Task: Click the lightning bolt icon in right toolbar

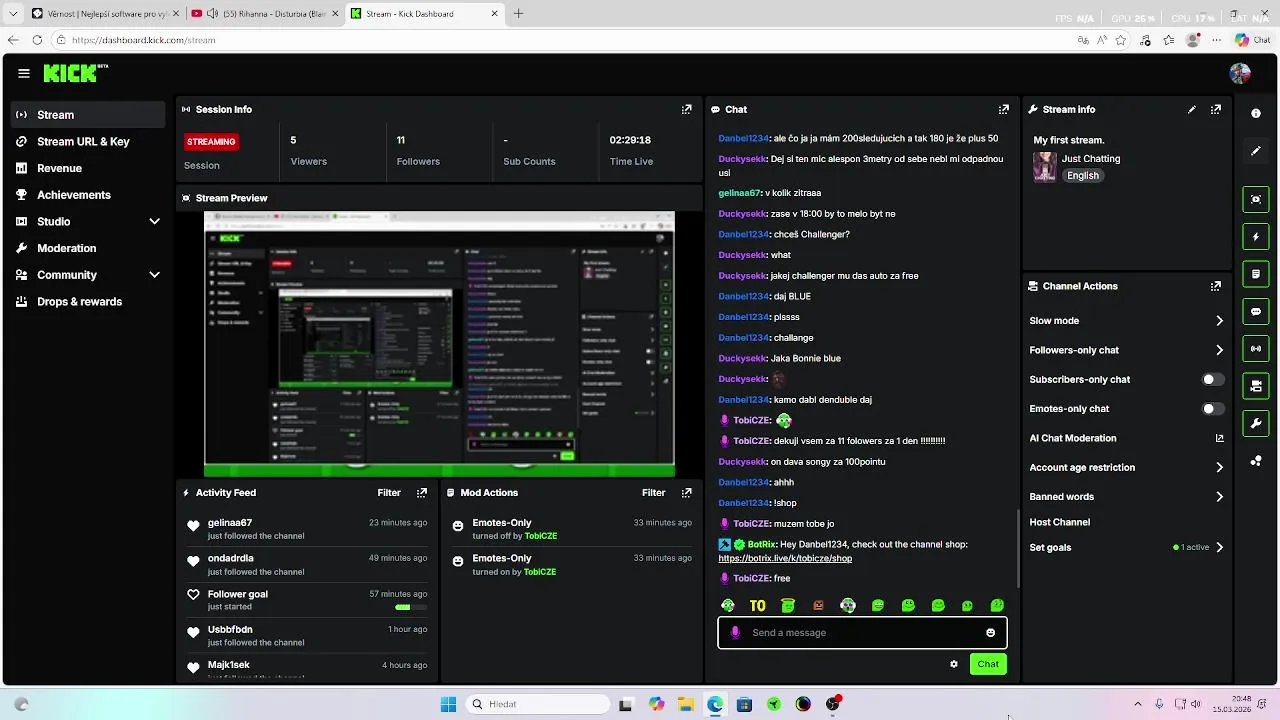Action: coord(1256,237)
